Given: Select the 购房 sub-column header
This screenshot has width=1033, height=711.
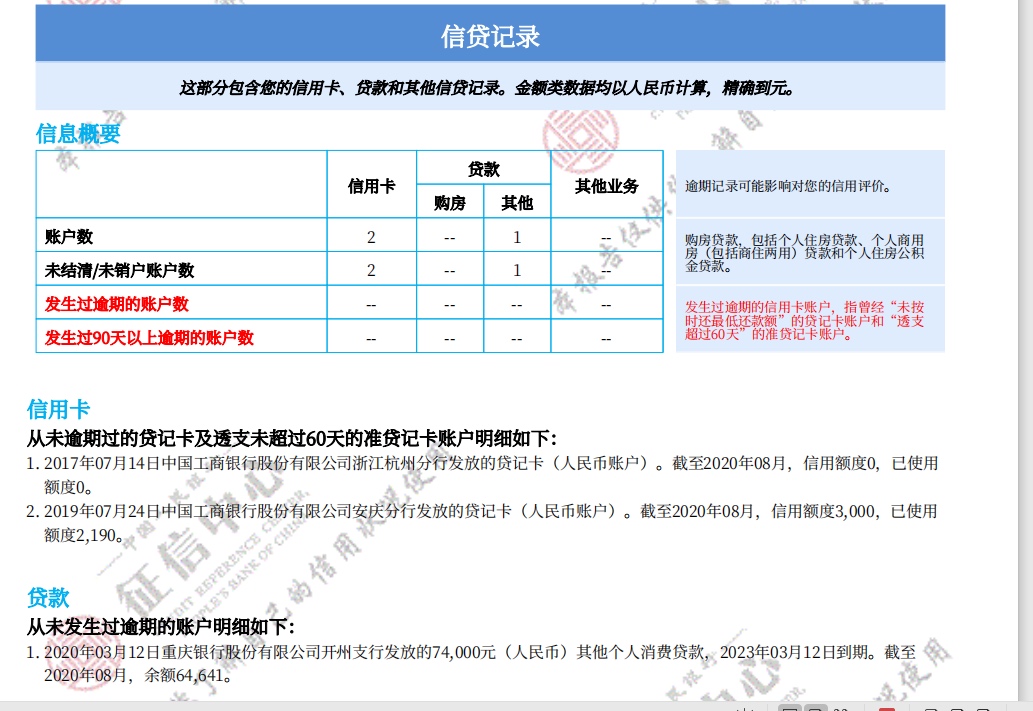Looking at the screenshot, I should [x=450, y=203].
